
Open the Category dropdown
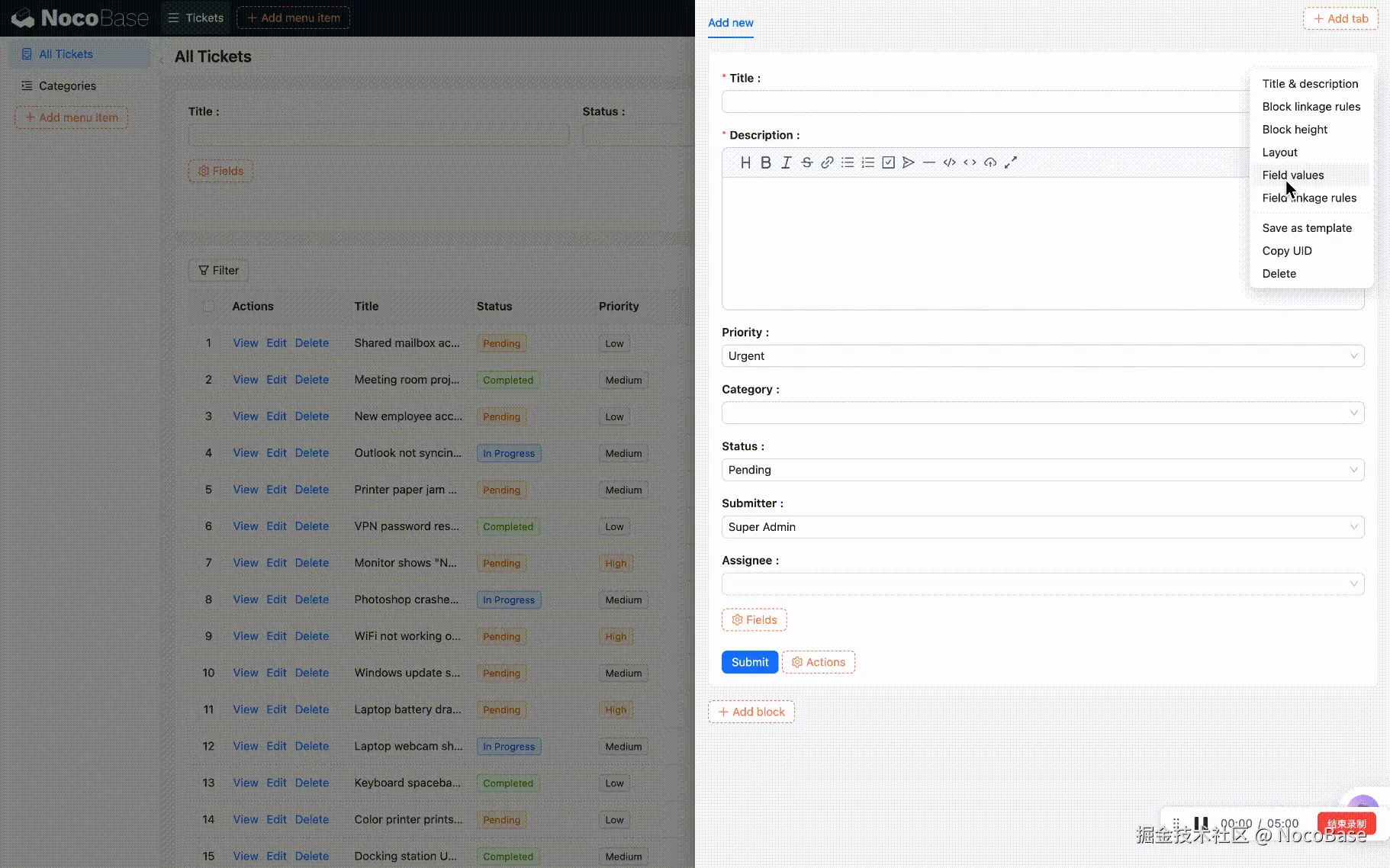tap(1043, 413)
